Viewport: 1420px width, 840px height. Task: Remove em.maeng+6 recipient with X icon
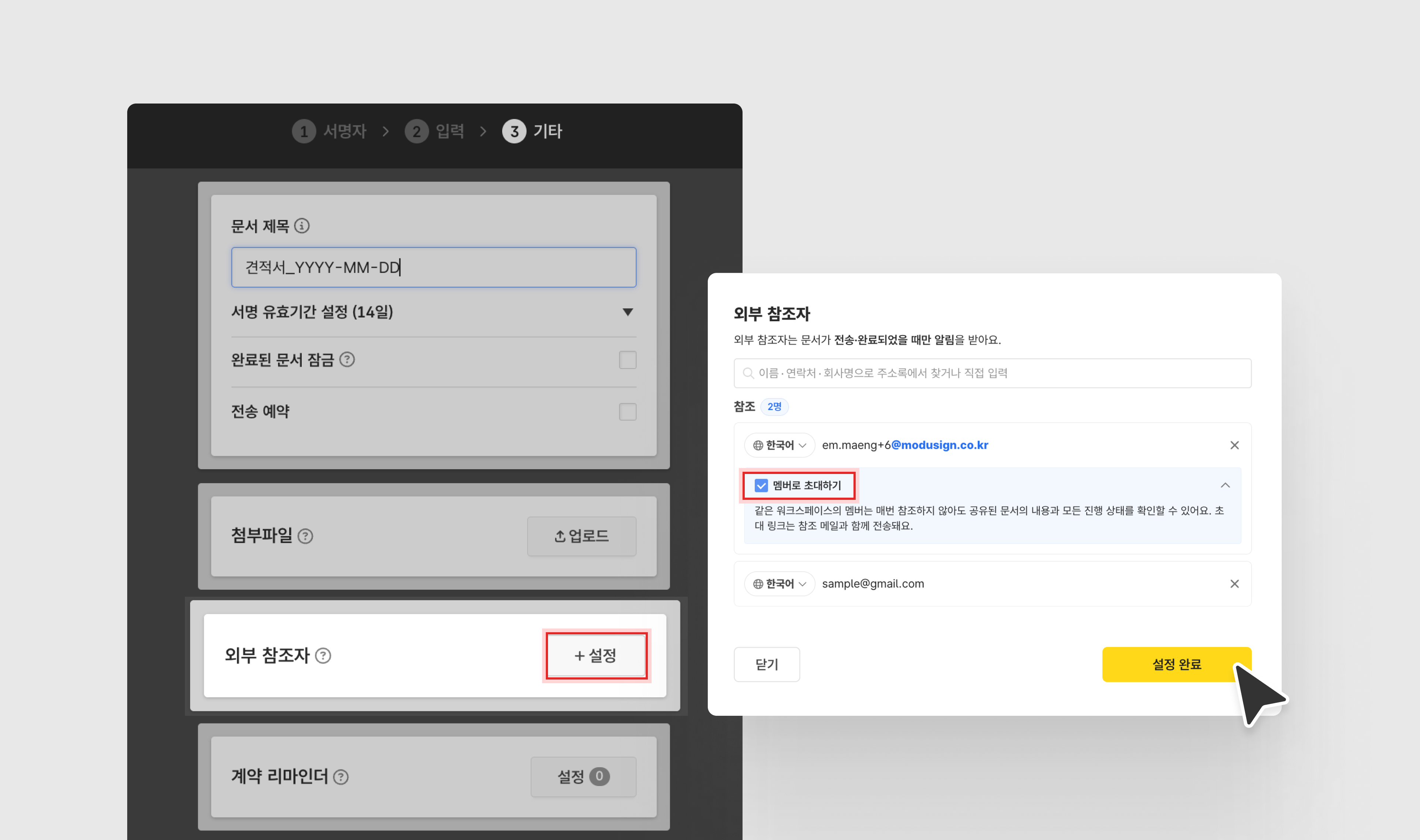tap(1234, 445)
